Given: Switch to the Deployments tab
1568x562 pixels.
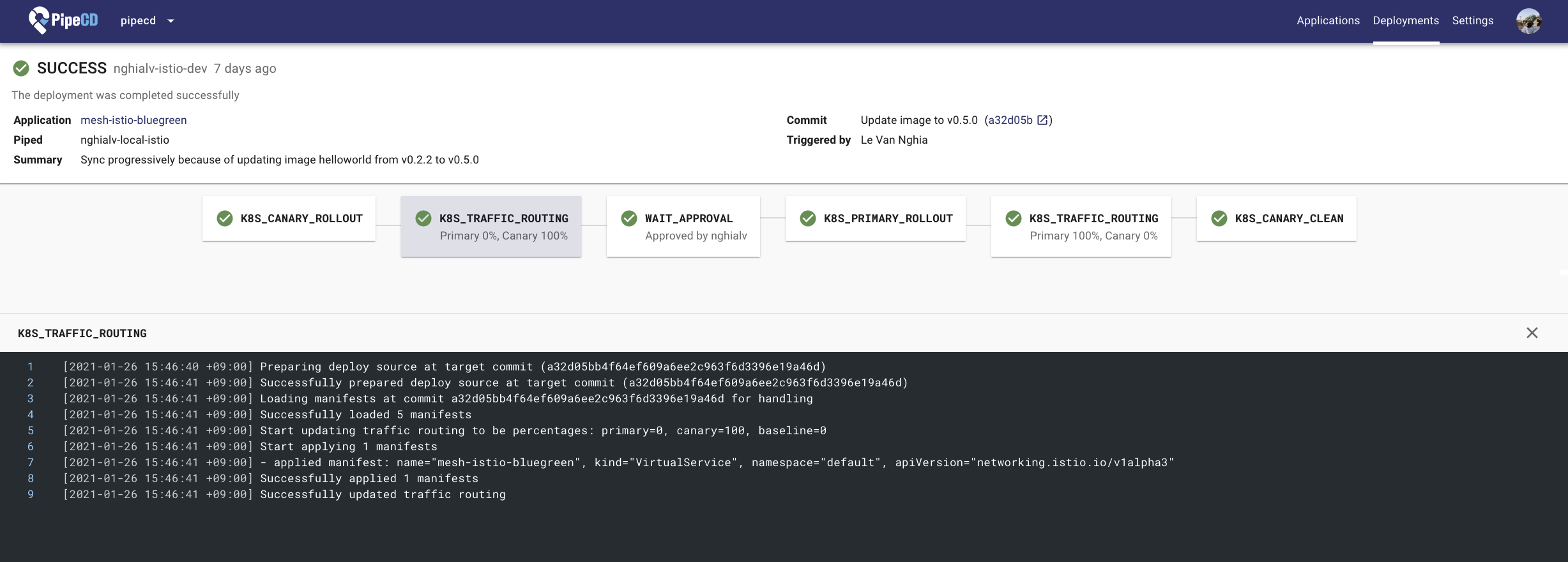Looking at the screenshot, I should [x=1406, y=20].
